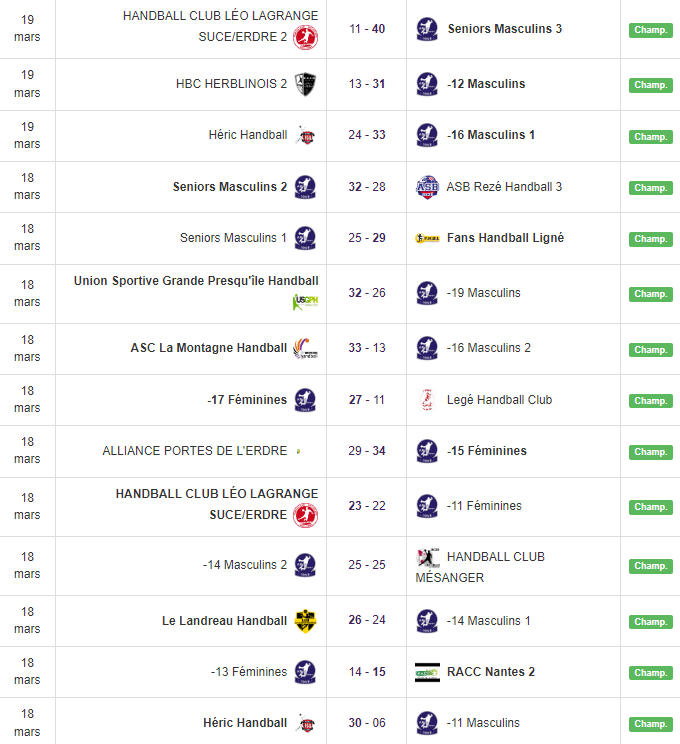Click the ASB Rezé Handball 3 logo
680x744 pixels.
point(427,187)
